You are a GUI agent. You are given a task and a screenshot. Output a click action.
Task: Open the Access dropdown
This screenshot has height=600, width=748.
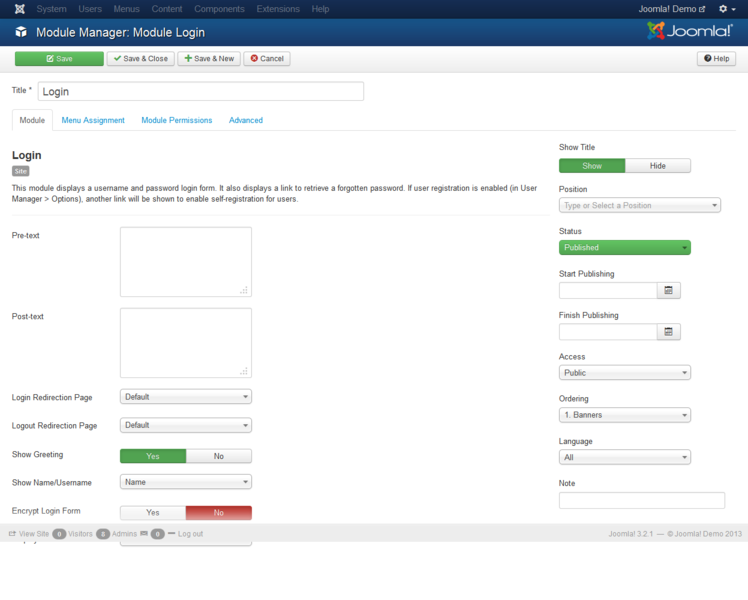pos(624,373)
